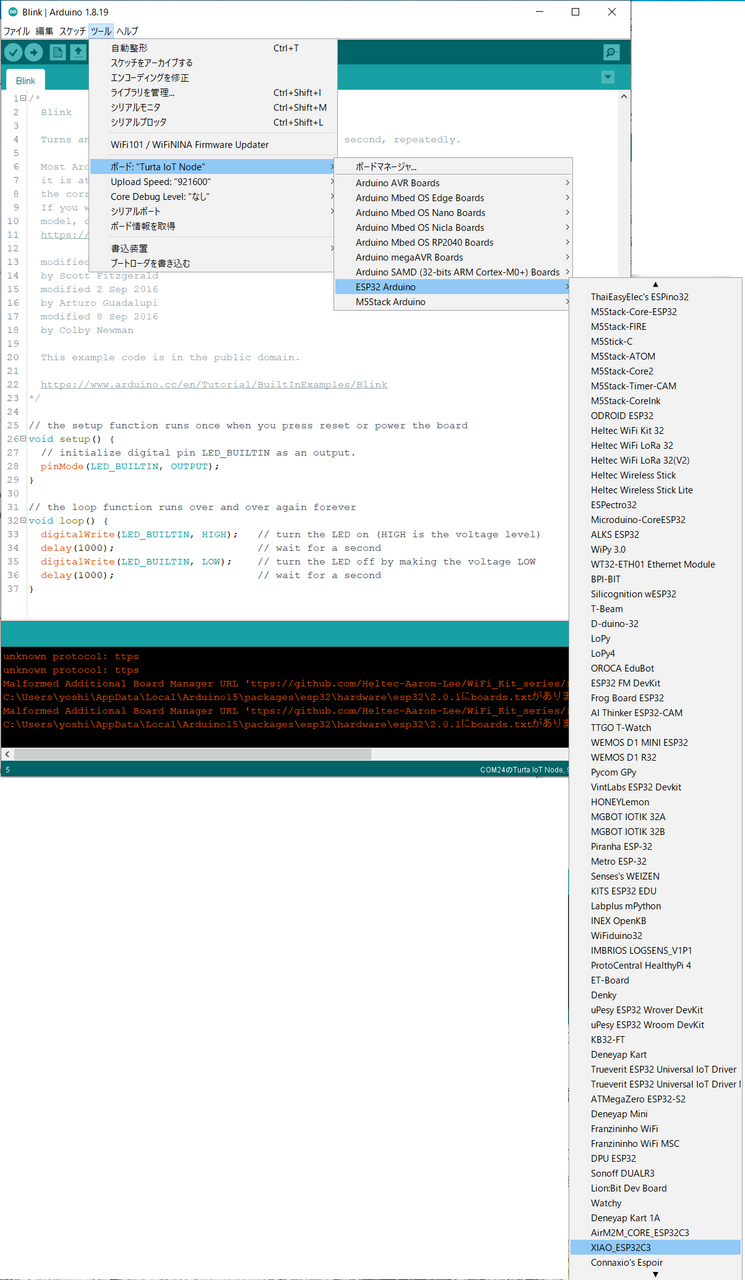Click scroll-up arrow atop the board list
Screen dimensions: 745x1280
[x=656, y=284]
